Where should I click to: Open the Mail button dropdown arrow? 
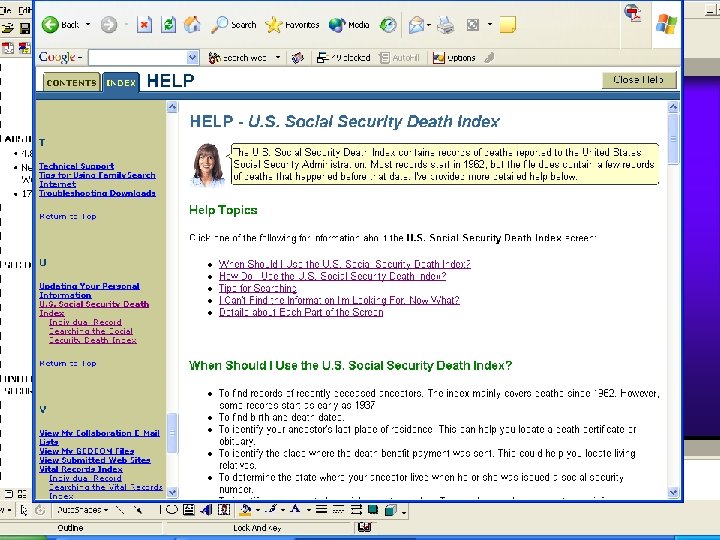(428, 24)
